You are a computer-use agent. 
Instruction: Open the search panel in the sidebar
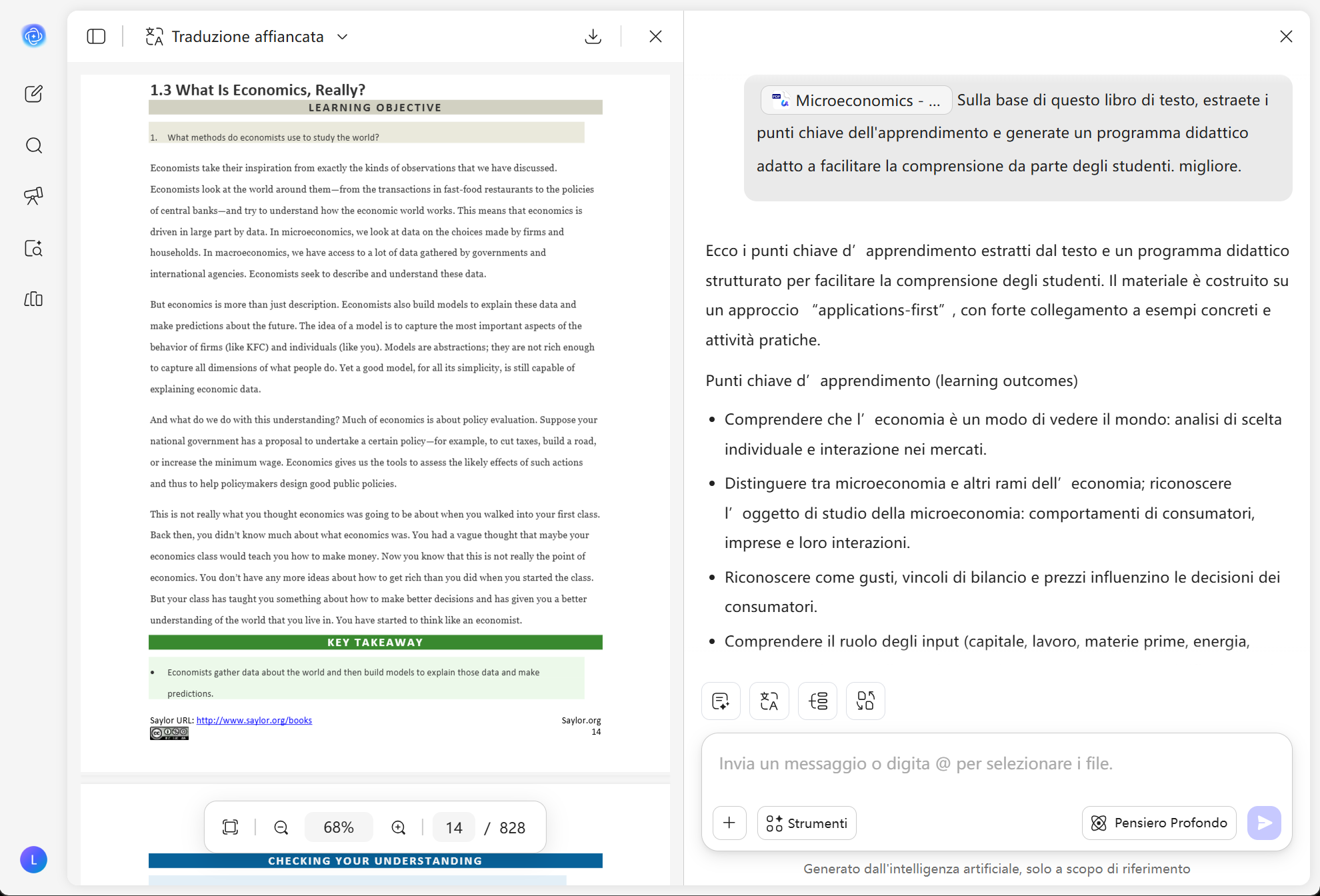[34, 145]
